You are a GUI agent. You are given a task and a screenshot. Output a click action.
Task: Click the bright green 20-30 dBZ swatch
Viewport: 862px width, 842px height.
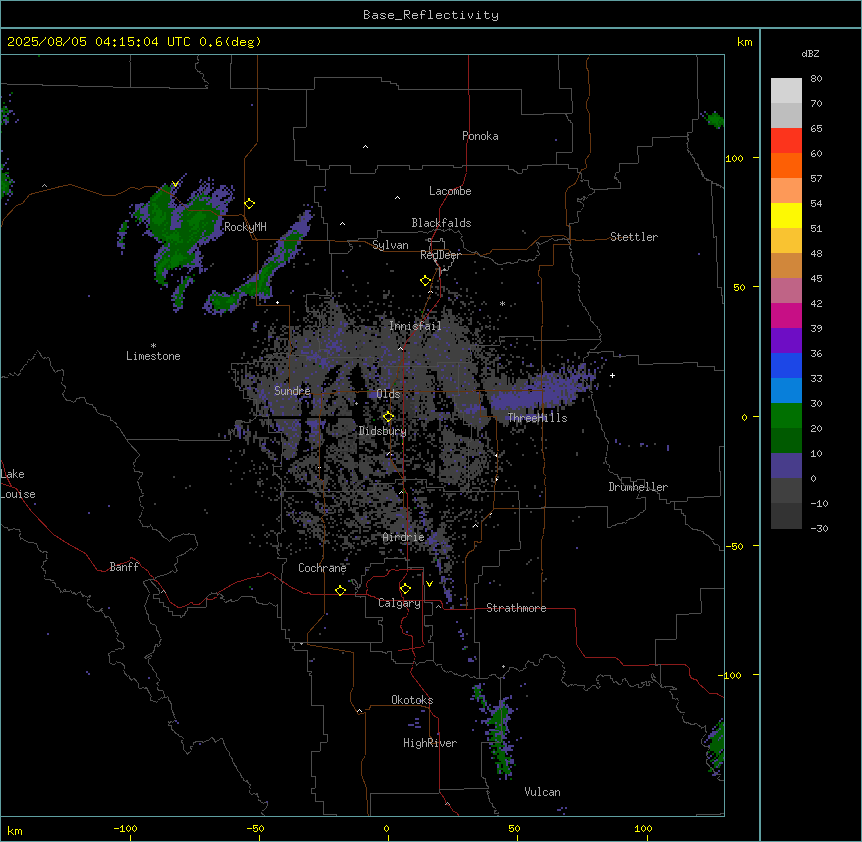point(786,416)
